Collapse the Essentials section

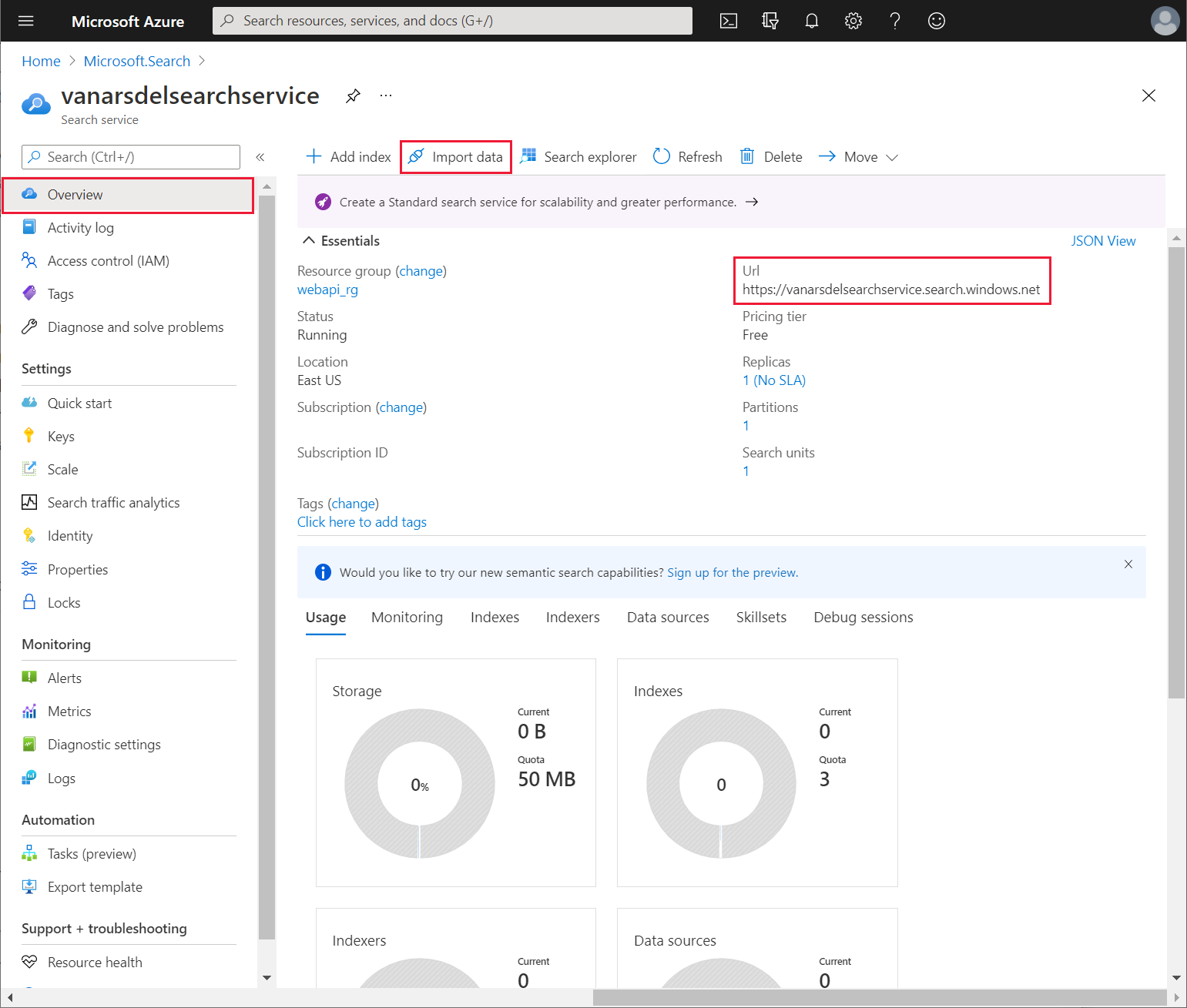[x=309, y=241]
